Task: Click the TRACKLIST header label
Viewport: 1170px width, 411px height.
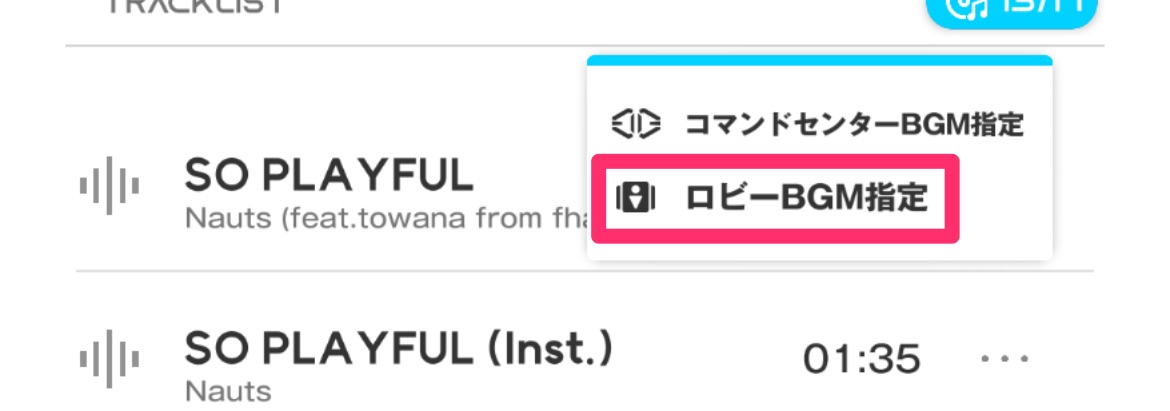Action: click(195, 6)
